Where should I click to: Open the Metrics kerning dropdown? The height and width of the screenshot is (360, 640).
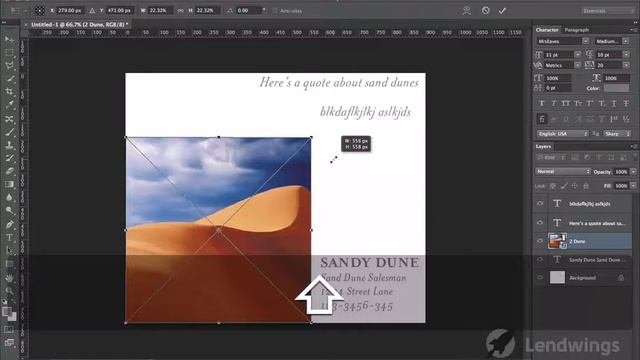point(578,65)
